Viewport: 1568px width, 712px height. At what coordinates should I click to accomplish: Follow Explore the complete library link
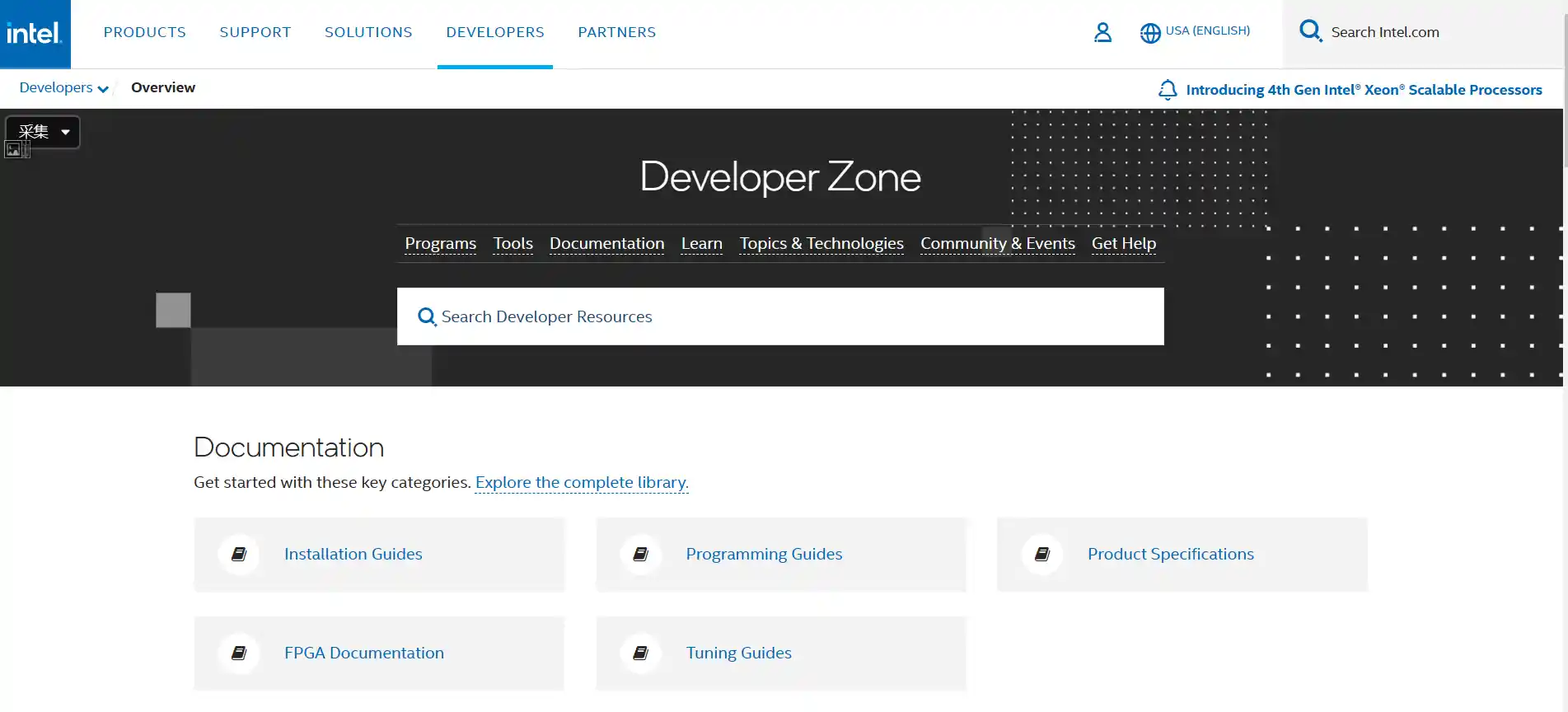(x=582, y=482)
